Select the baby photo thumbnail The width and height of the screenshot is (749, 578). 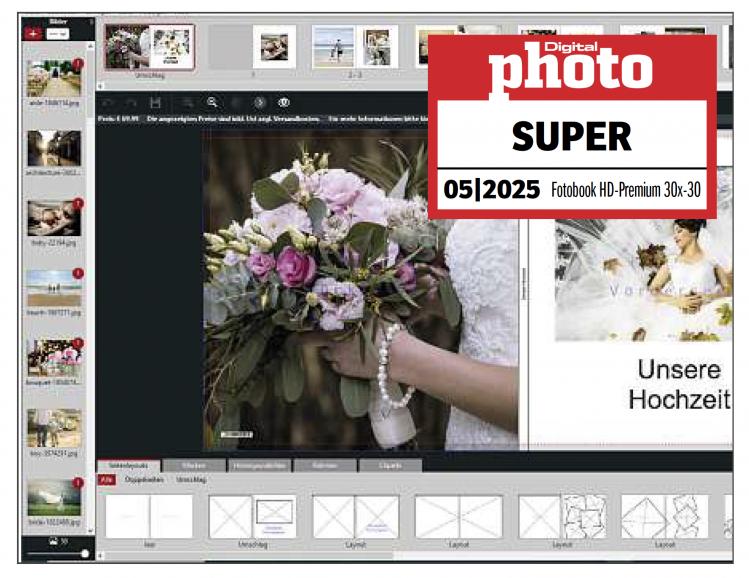pos(54,218)
